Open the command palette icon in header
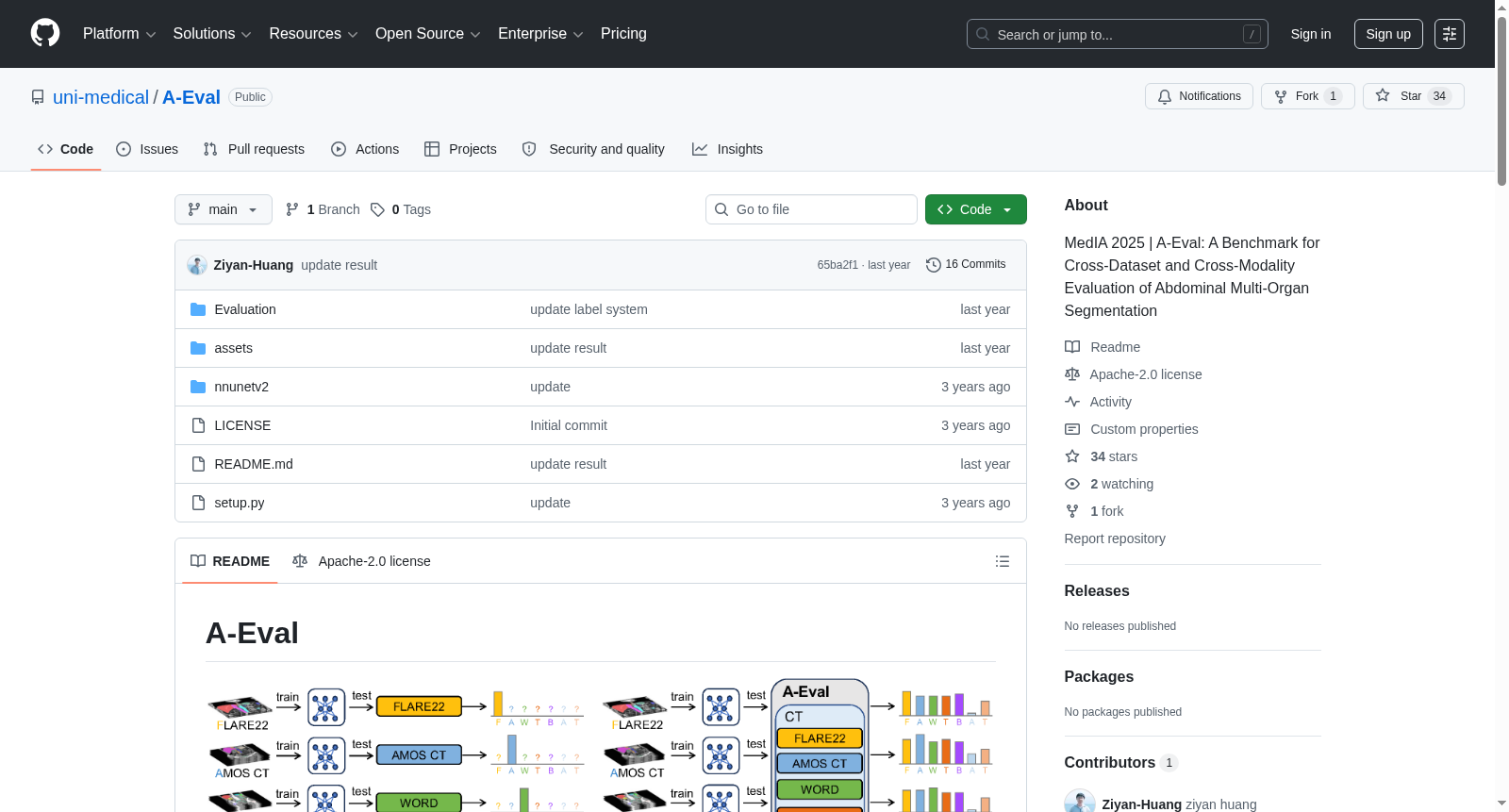 (x=1449, y=34)
